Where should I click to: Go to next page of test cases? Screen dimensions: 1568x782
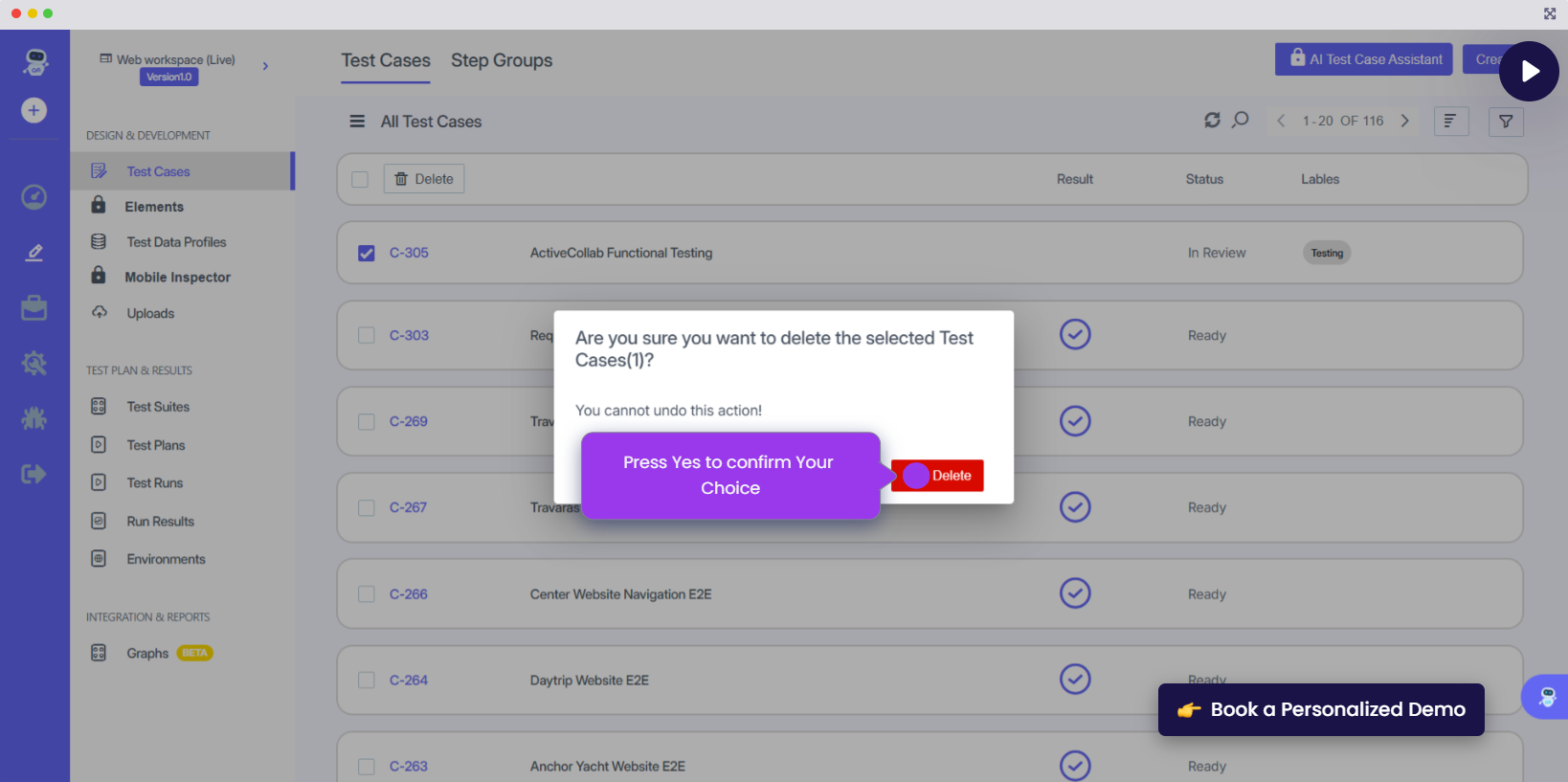[x=1405, y=121]
